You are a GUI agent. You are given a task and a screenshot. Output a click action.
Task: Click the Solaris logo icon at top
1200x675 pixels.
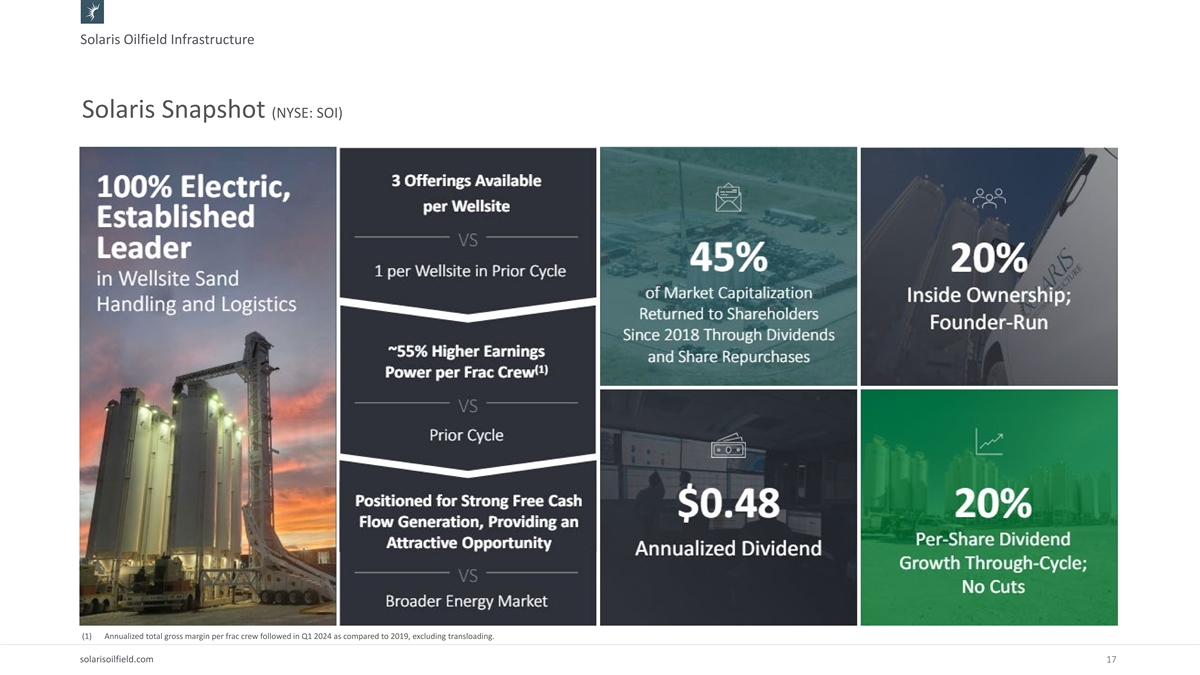tap(92, 12)
